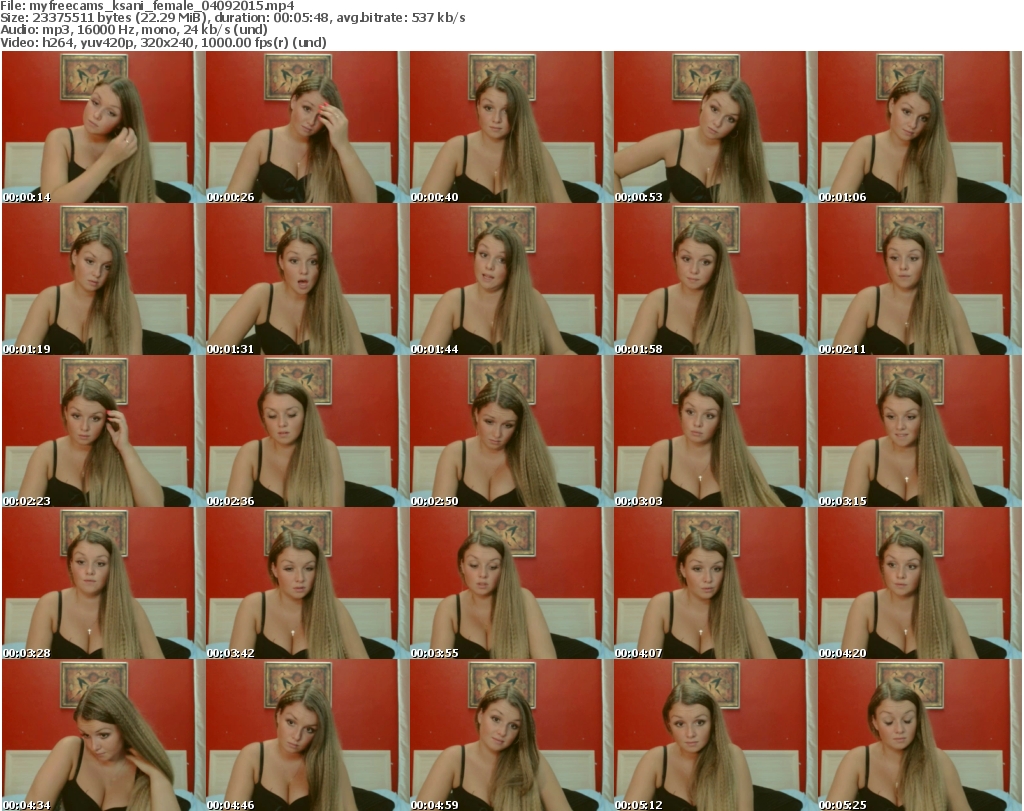The image size is (1024, 811).
Task: Select the thumbnail frame stamped 00:01:44
Action: pyautogui.click(x=511, y=279)
